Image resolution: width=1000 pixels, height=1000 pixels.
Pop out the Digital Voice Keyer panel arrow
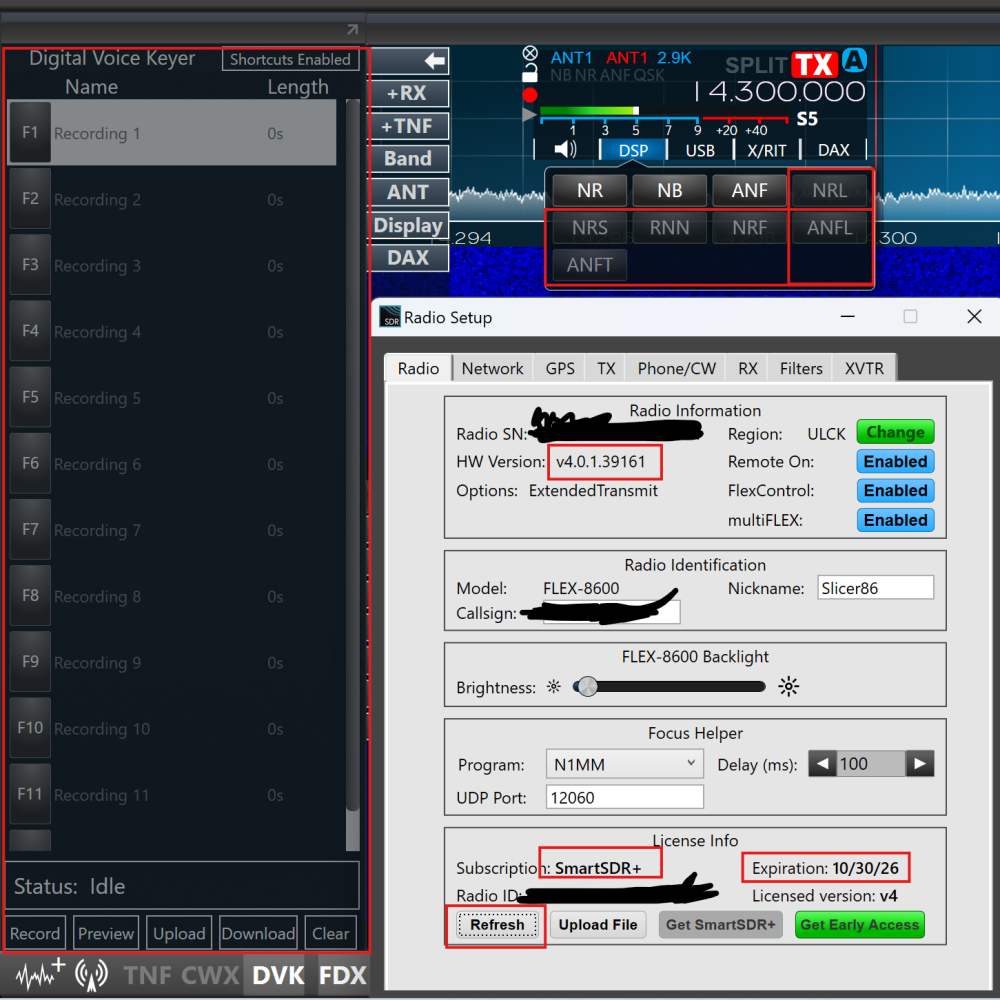coord(353,29)
